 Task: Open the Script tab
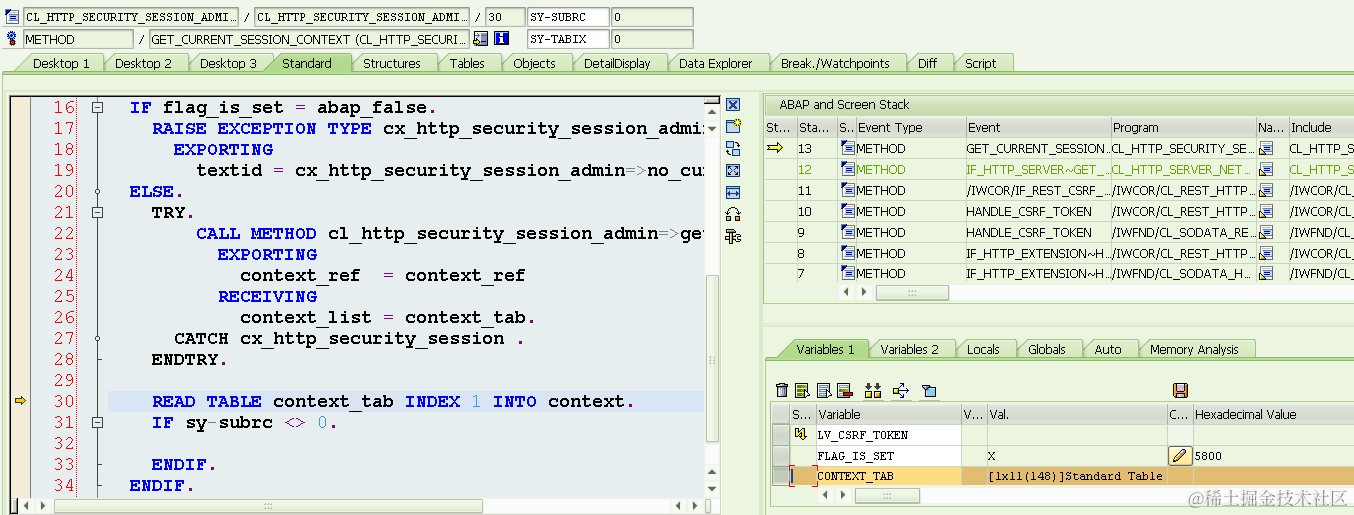pyautogui.click(x=980, y=63)
